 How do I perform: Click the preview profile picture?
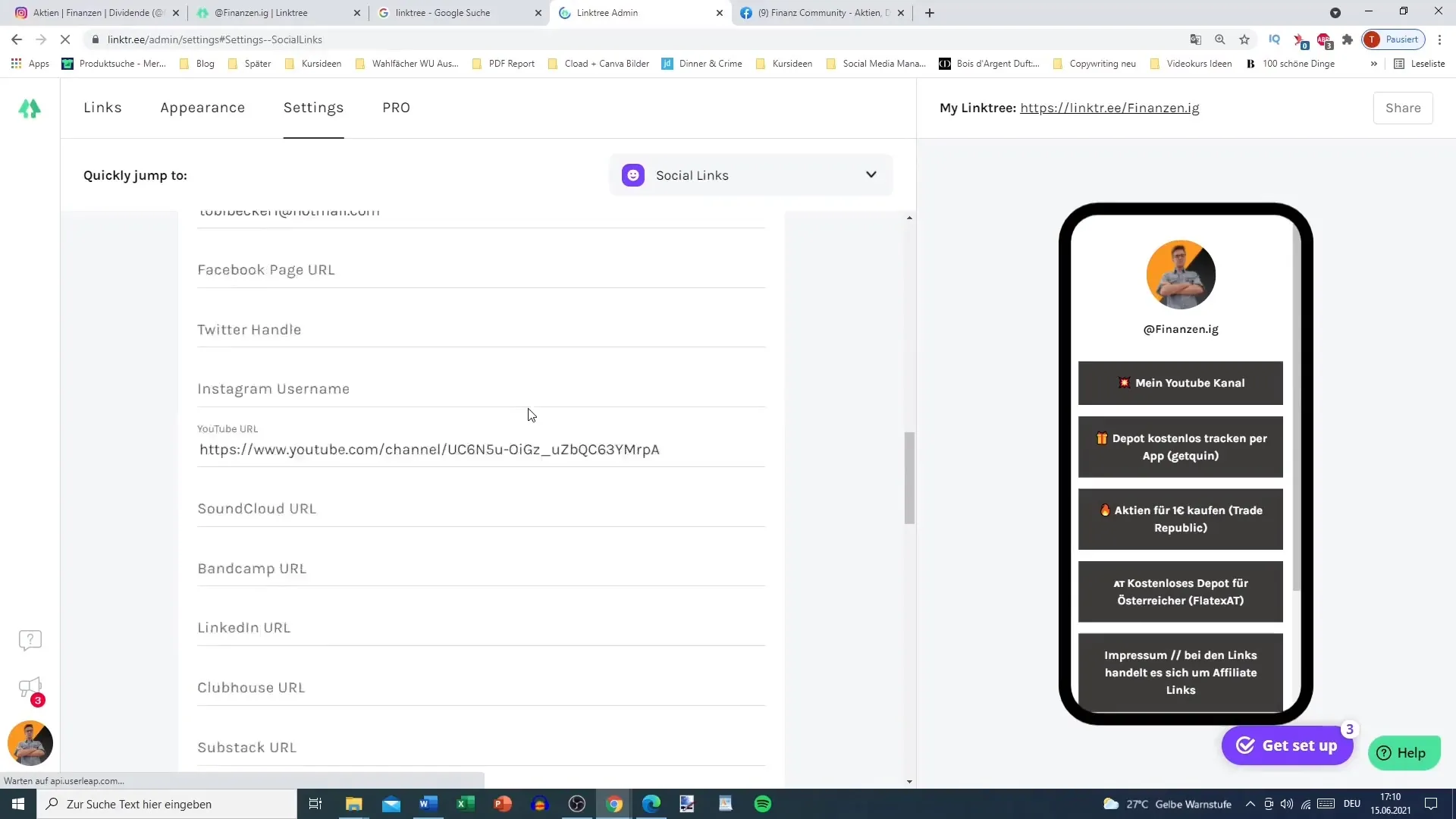click(1181, 275)
